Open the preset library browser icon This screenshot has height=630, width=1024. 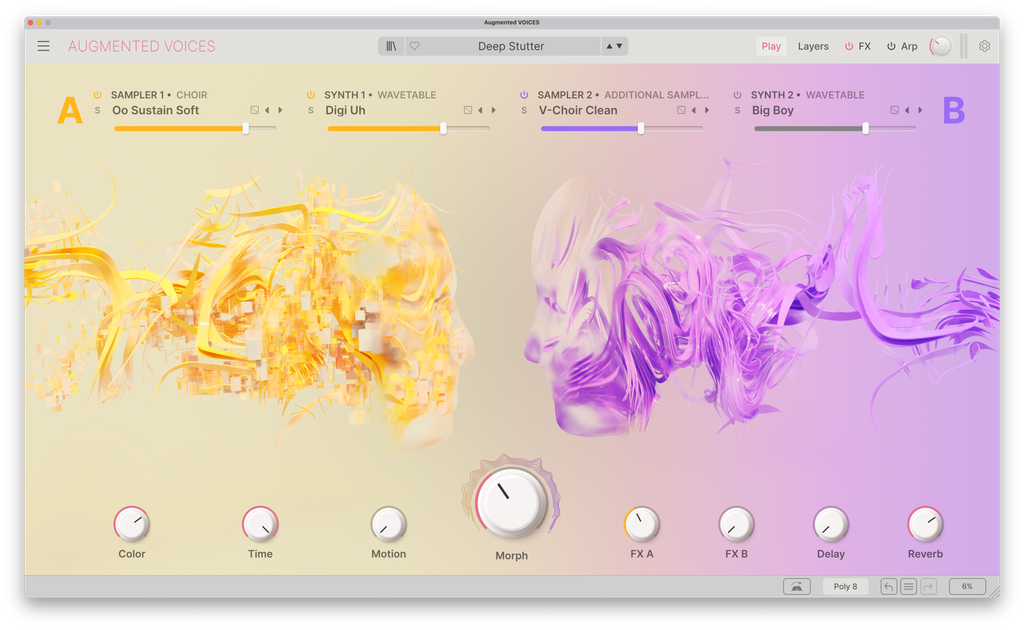tap(391, 46)
